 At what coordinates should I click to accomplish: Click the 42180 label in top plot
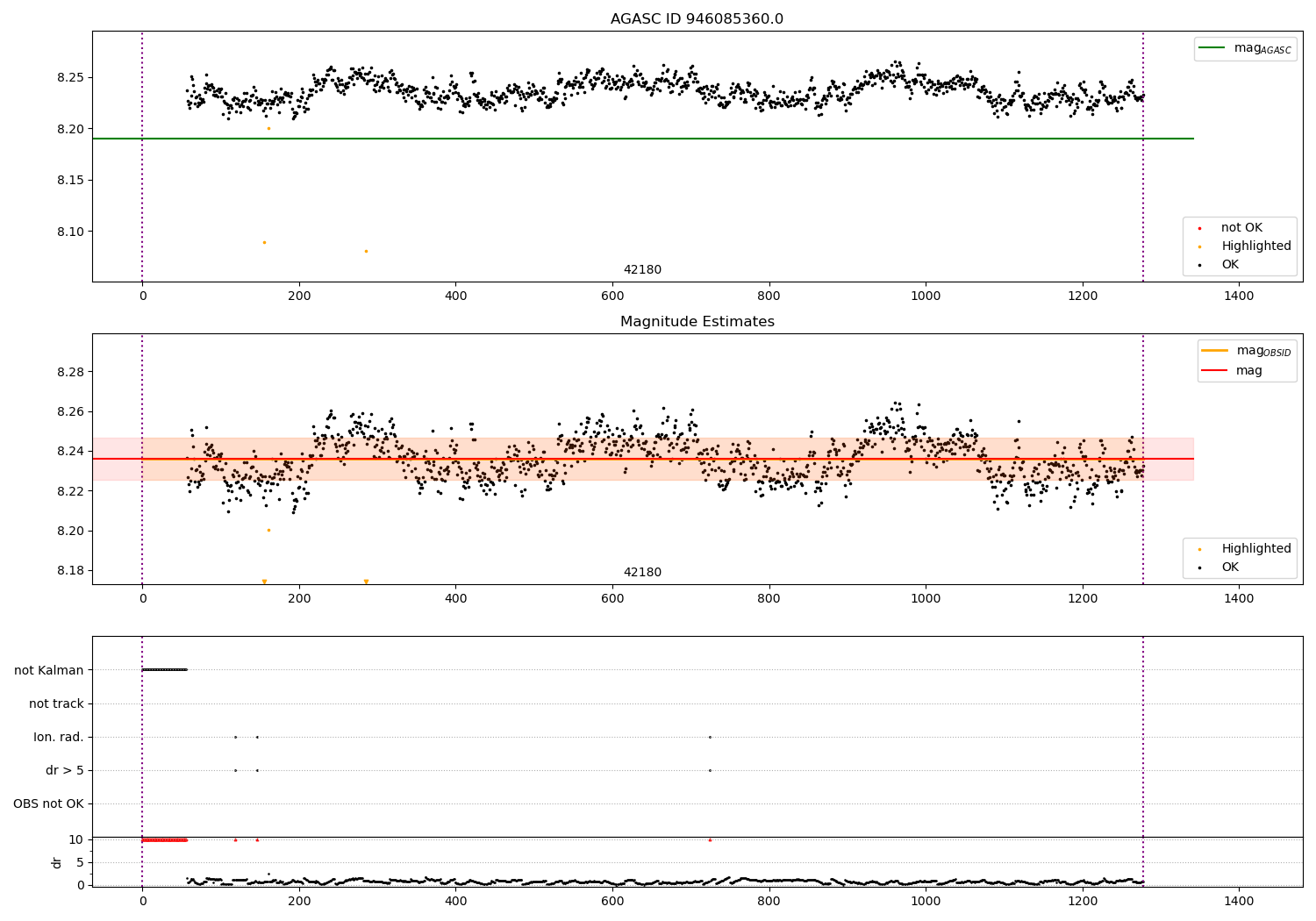(642, 270)
